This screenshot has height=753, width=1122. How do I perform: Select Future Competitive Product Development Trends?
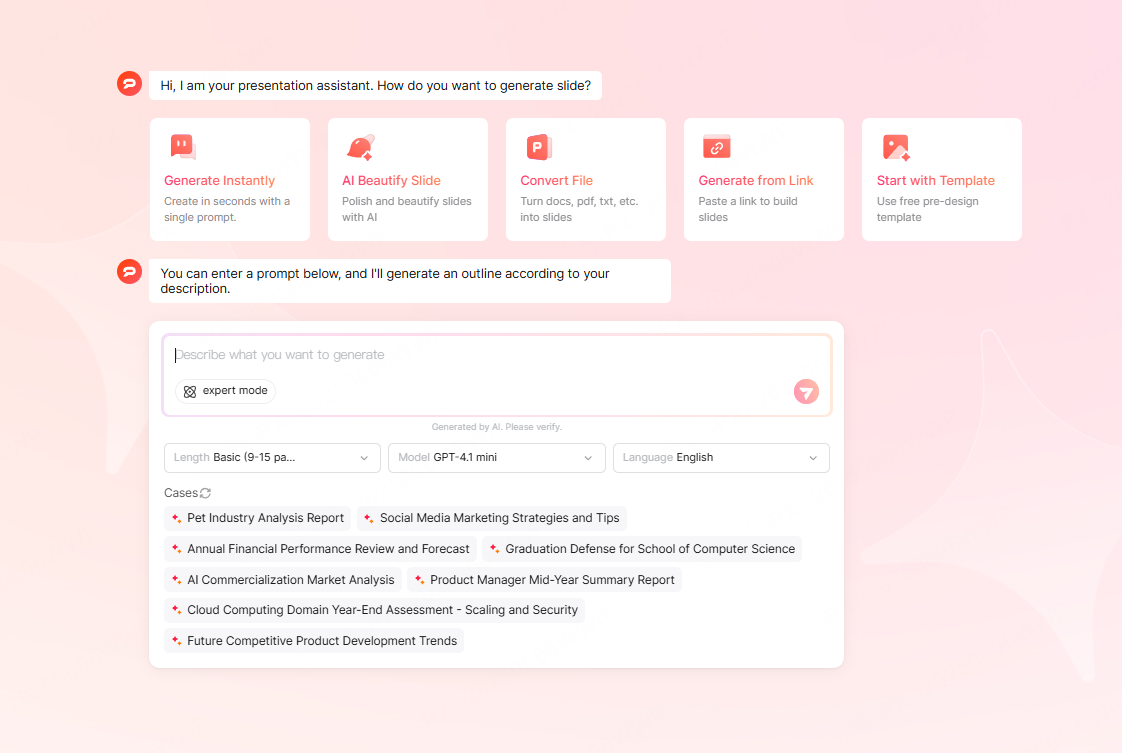pyautogui.click(x=313, y=640)
